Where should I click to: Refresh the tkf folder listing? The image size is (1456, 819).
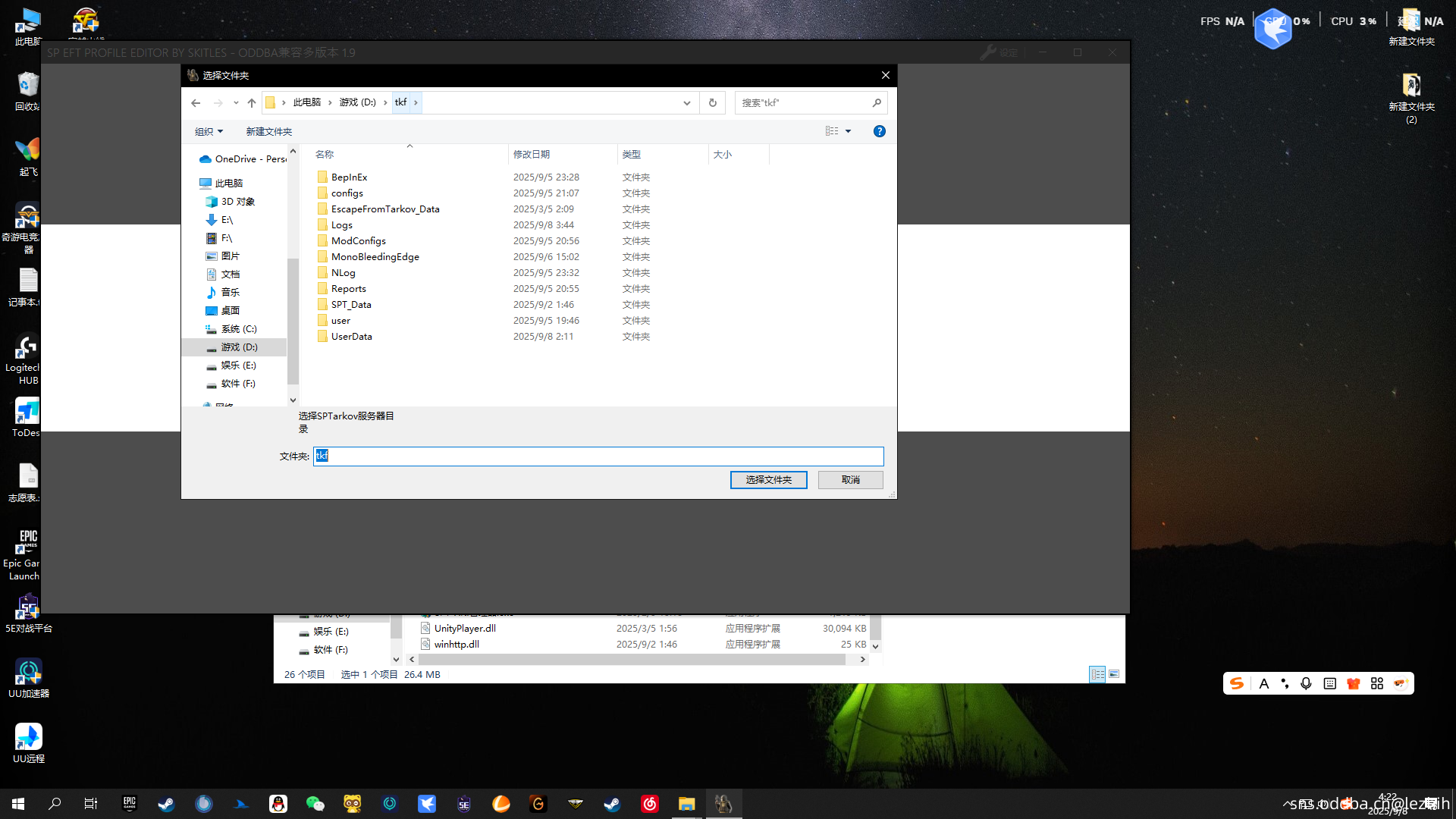click(712, 103)
